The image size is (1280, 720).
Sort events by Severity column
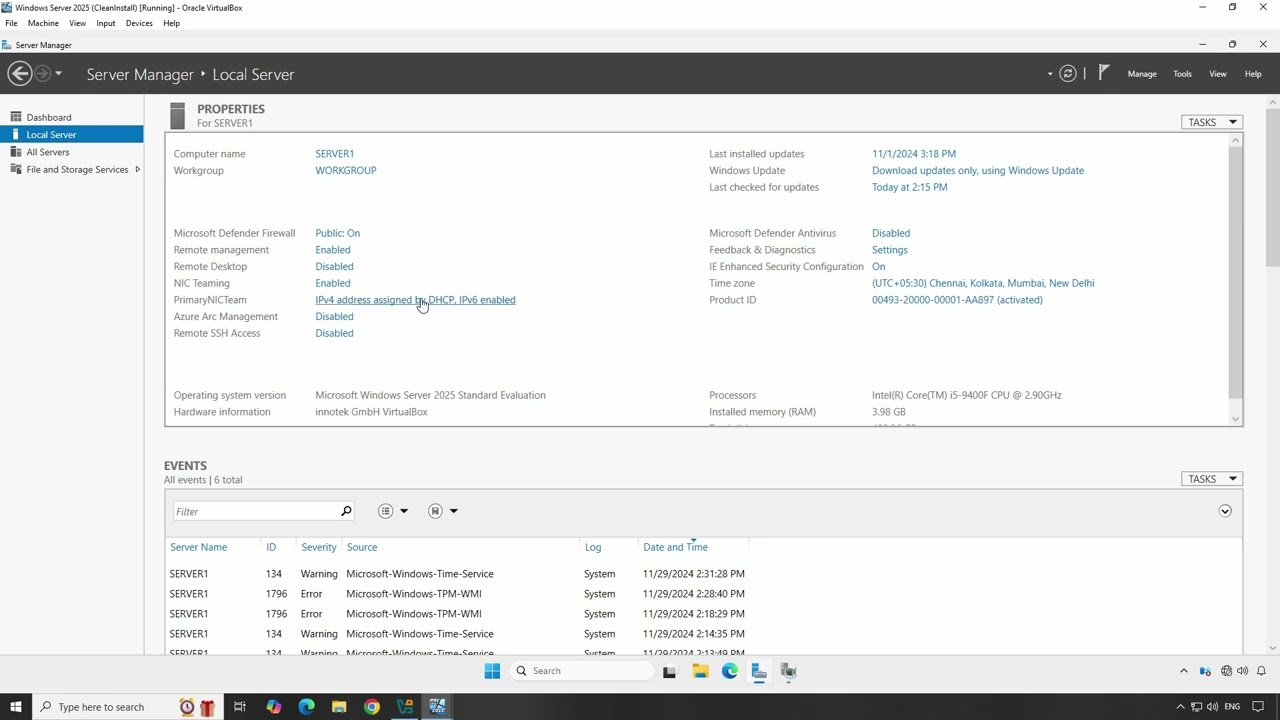(x=318, y=547)
